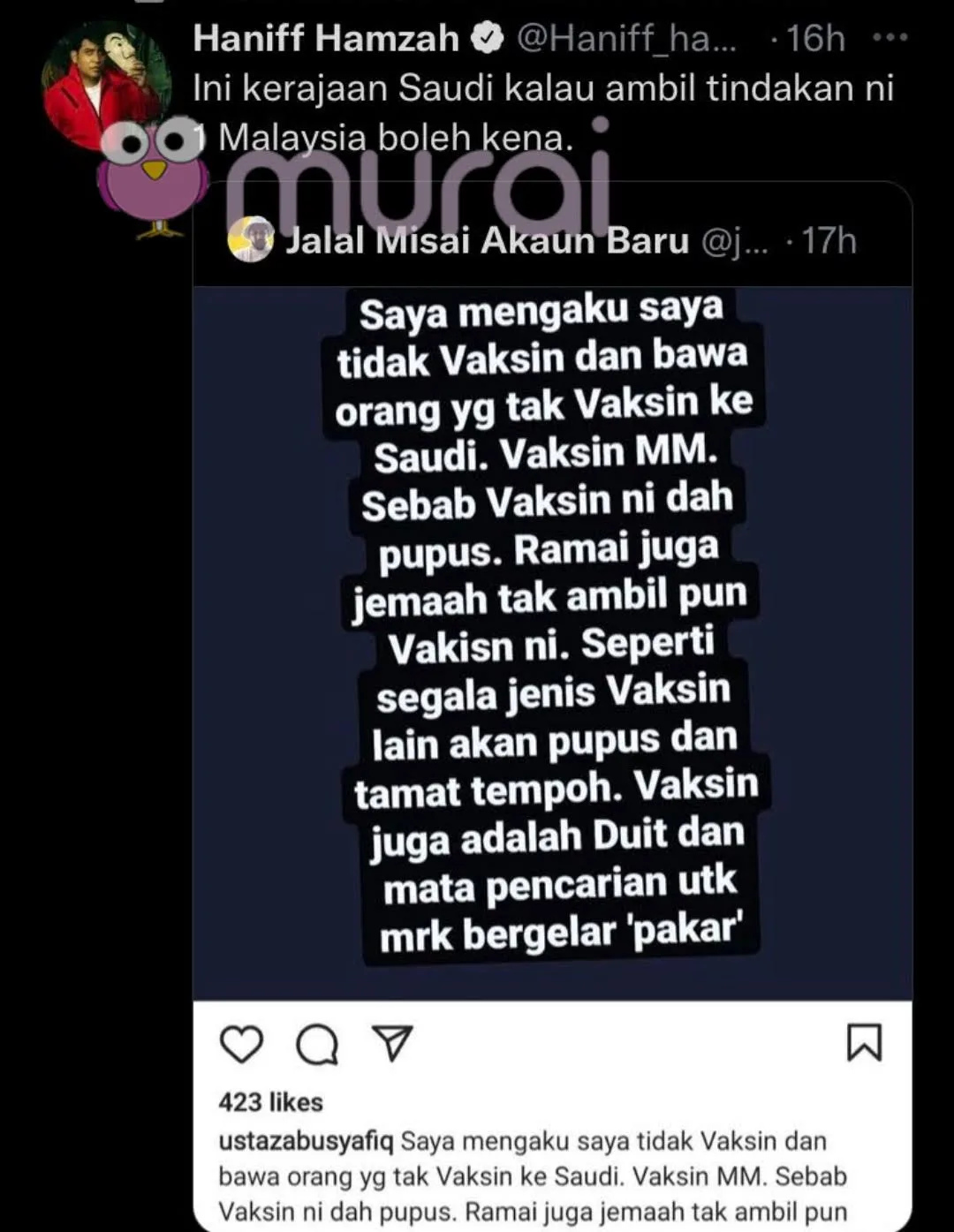Viewport: 954px width, 1232px height.
Task: Tap the bookmark save icon
Action: [x=864, y=1042]
